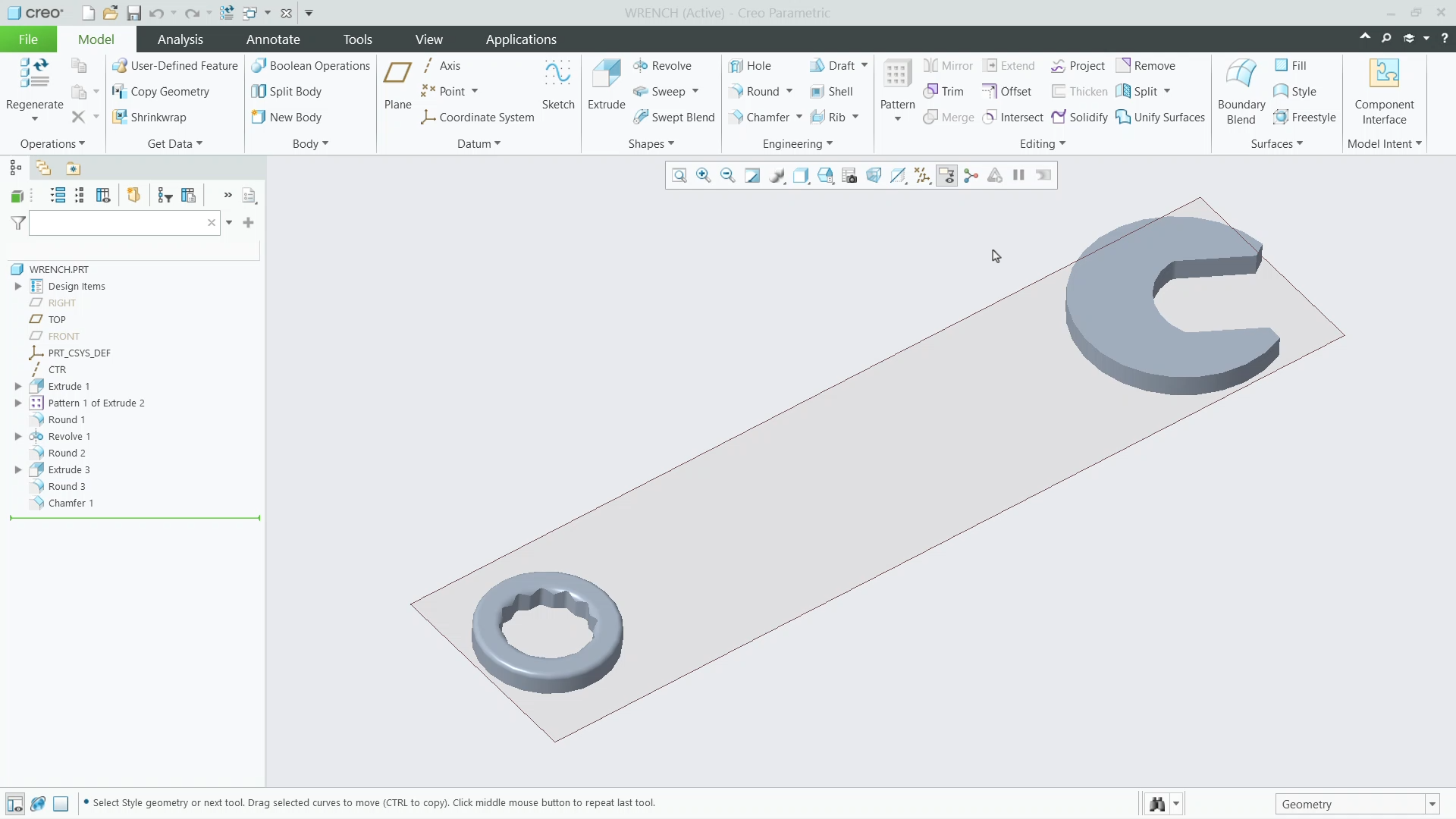Viewport: 1456px width, 819px height.
Task: Activate the Zoom In tool in the graphics toolbar
Action: pyautogui.click(x=703, y=175)
